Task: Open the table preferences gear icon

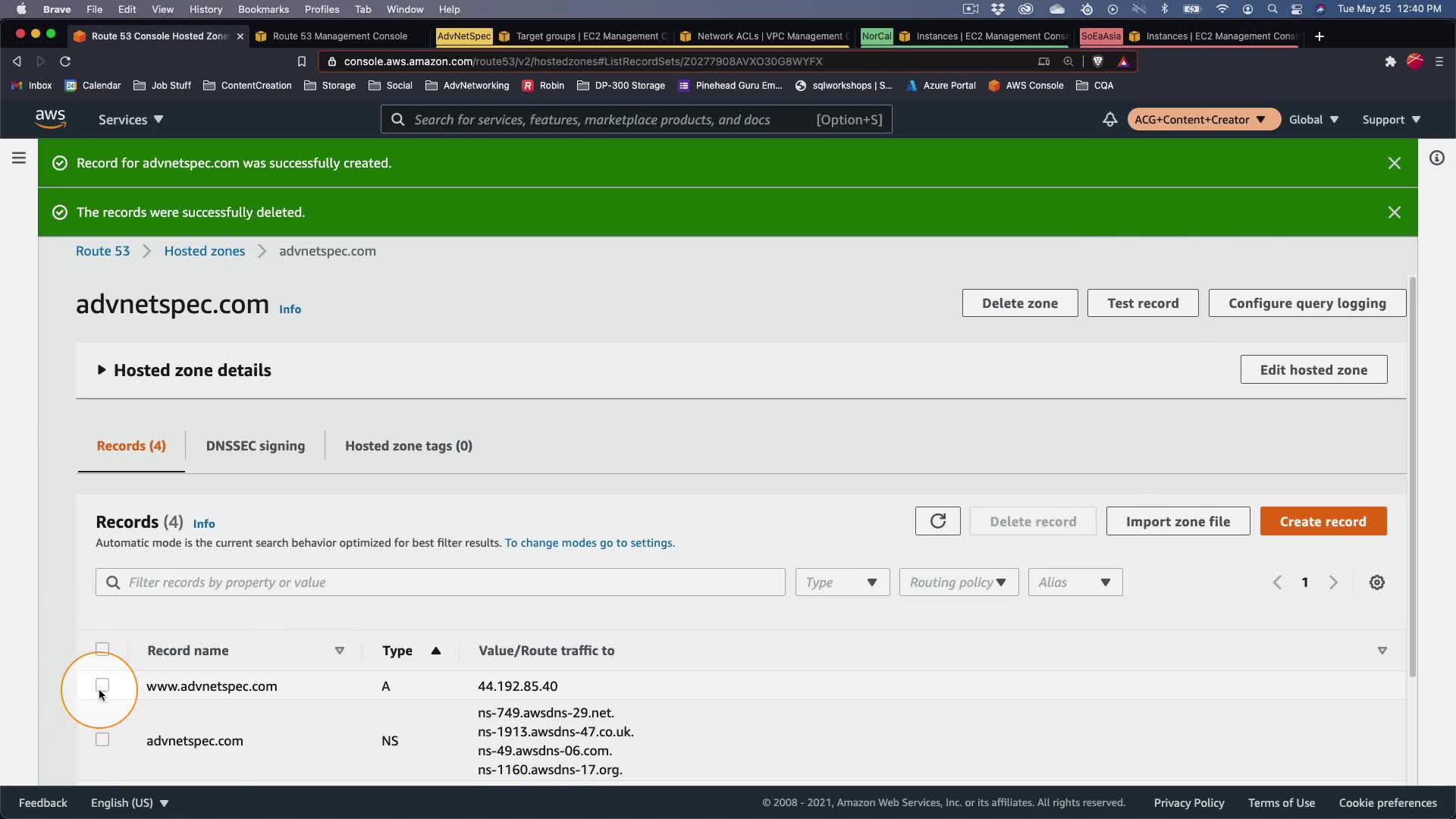Action: click(x=1377, y=582)
